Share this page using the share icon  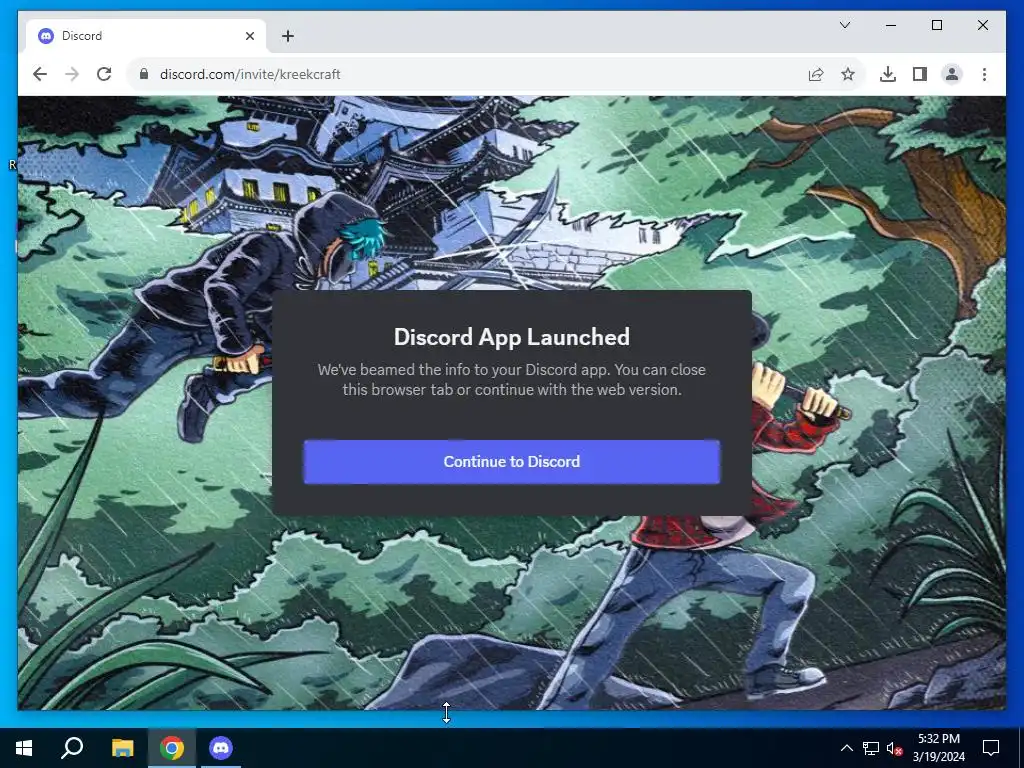(x=816, y=74)
